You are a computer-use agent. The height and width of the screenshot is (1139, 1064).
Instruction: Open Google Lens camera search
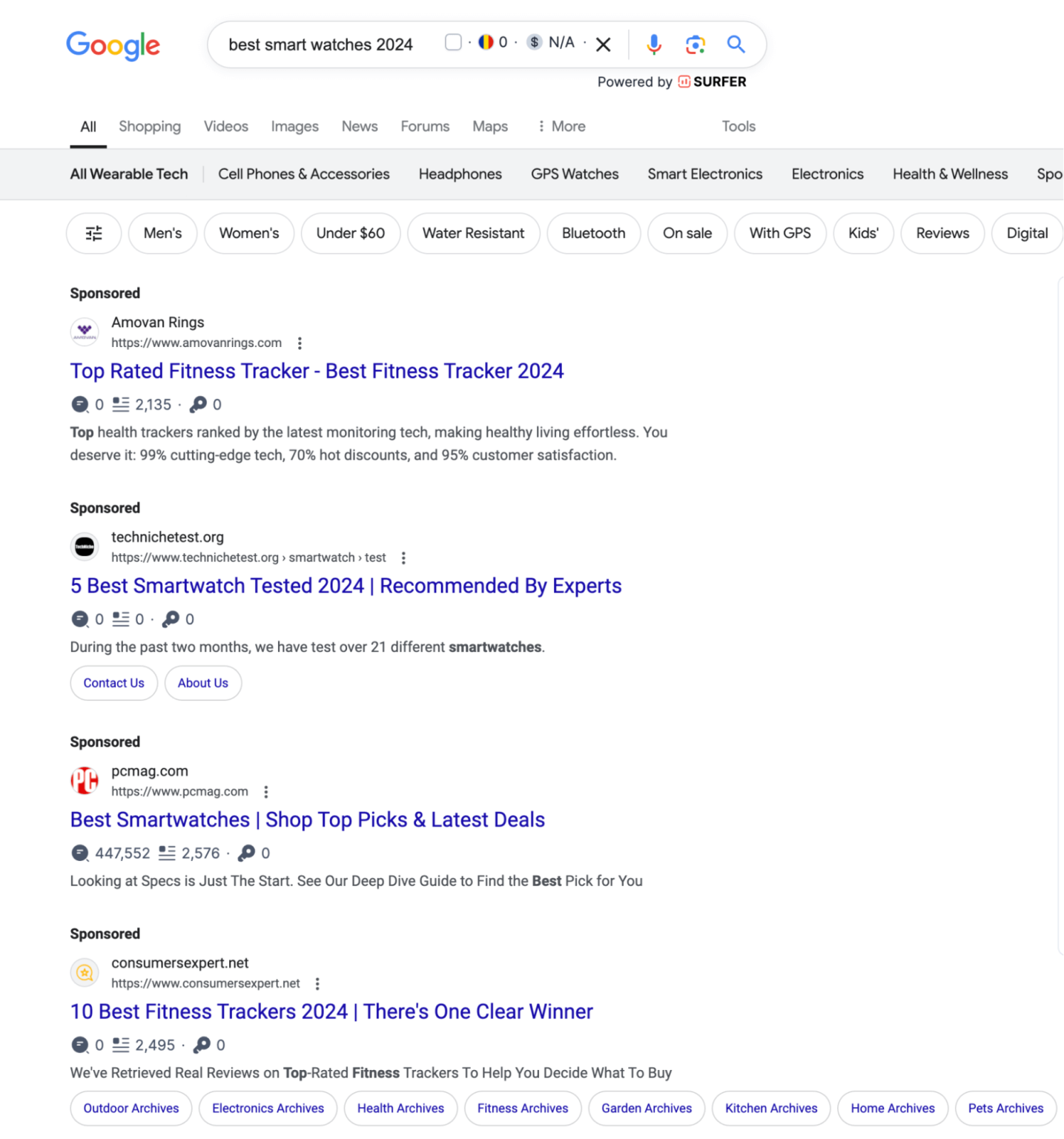point(695,44)
